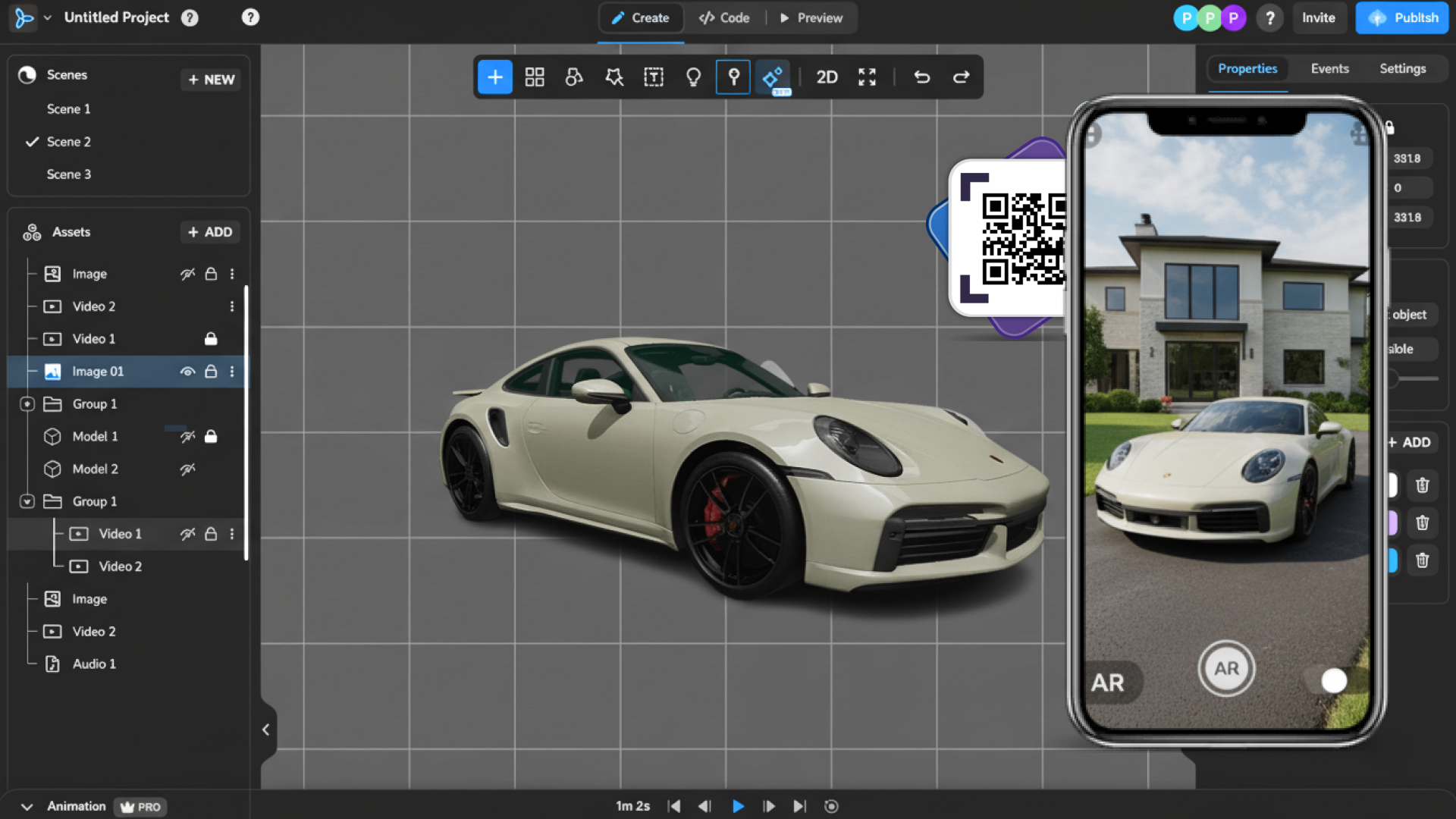Switch to the Events tab

[x=1329, y=69]
